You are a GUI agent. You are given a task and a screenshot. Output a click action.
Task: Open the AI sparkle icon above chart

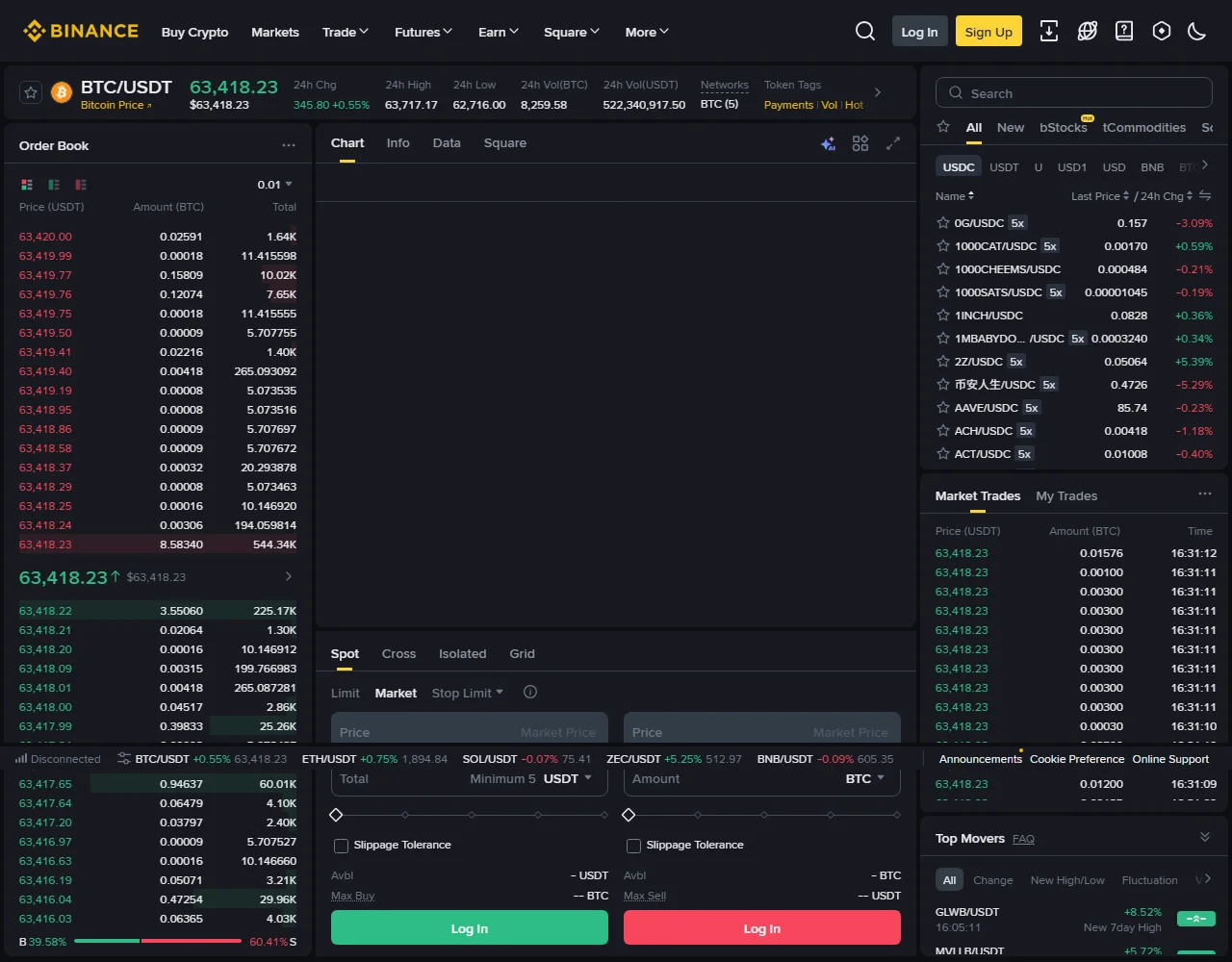coord(828,143)
